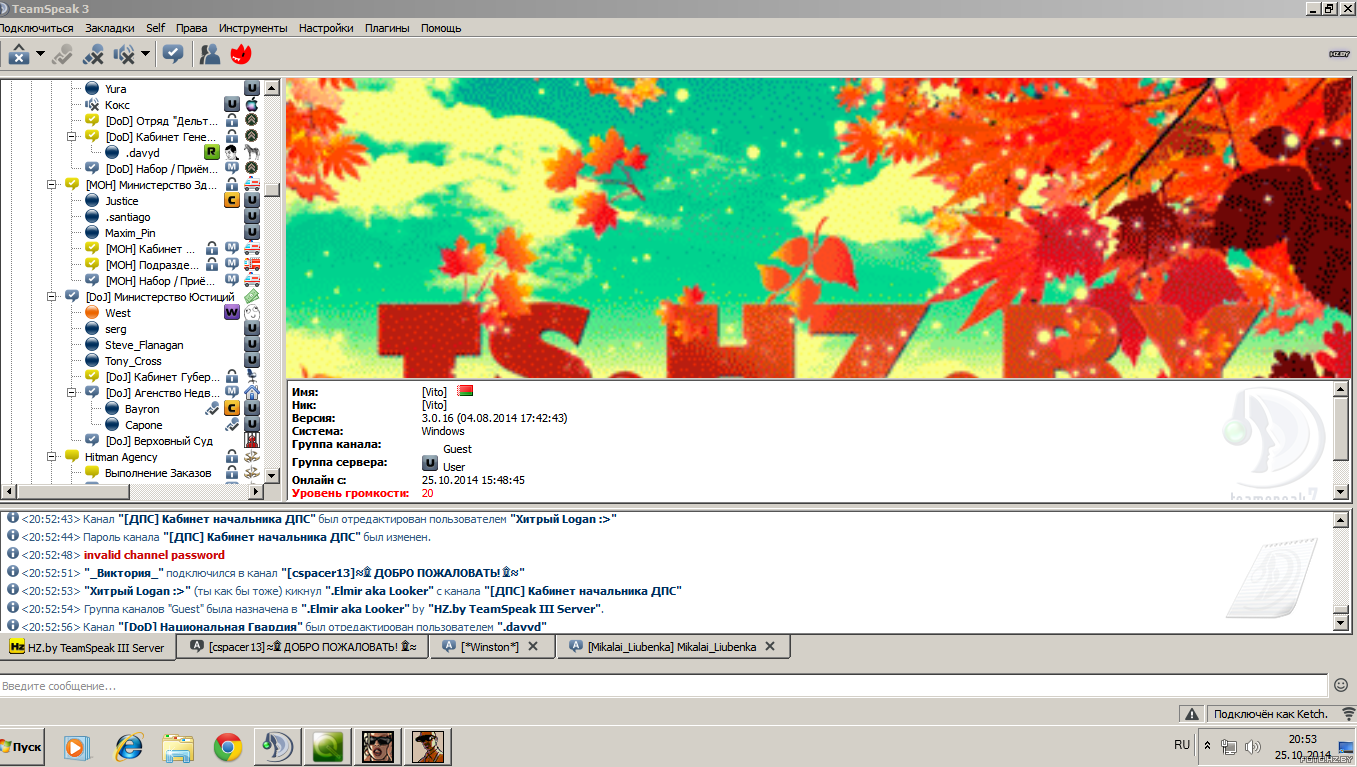Screen dimensions: 1357x767
Task: Click the message input field Введите сообщение
Action: pos(664,686)
